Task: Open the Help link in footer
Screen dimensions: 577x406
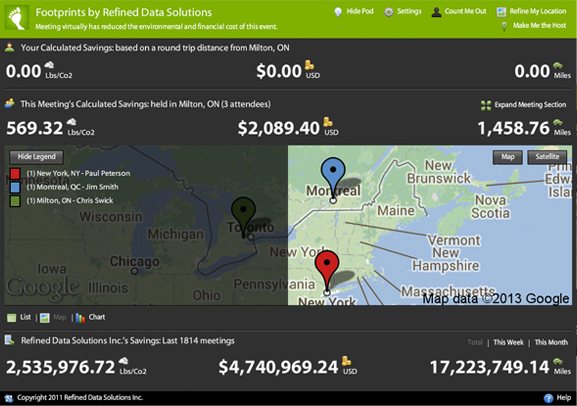Action: 563,398
